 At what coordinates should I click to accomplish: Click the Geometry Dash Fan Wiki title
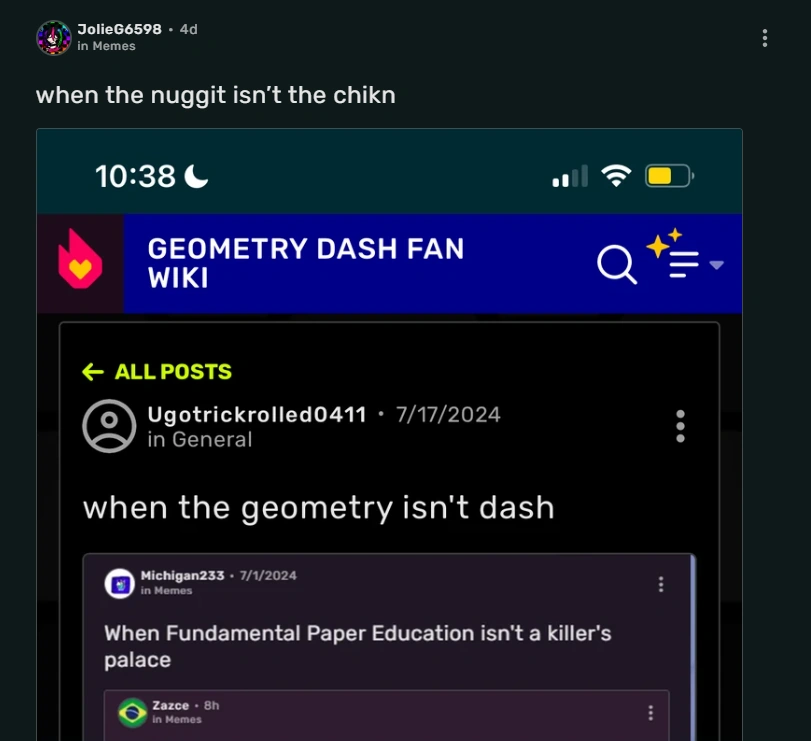[x=306, y=263]
